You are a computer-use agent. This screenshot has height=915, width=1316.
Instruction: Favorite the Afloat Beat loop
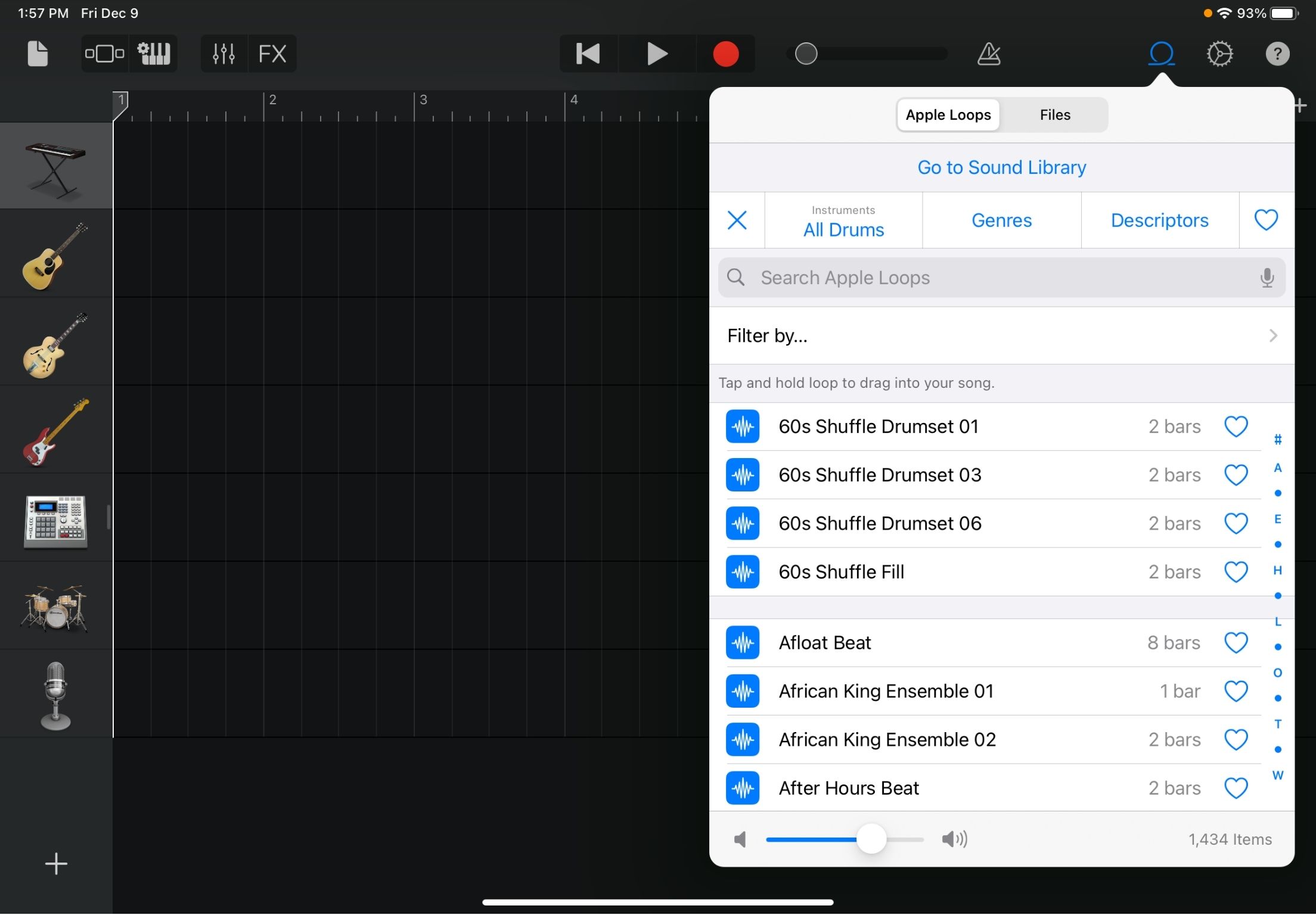[x=1236, y=643]
